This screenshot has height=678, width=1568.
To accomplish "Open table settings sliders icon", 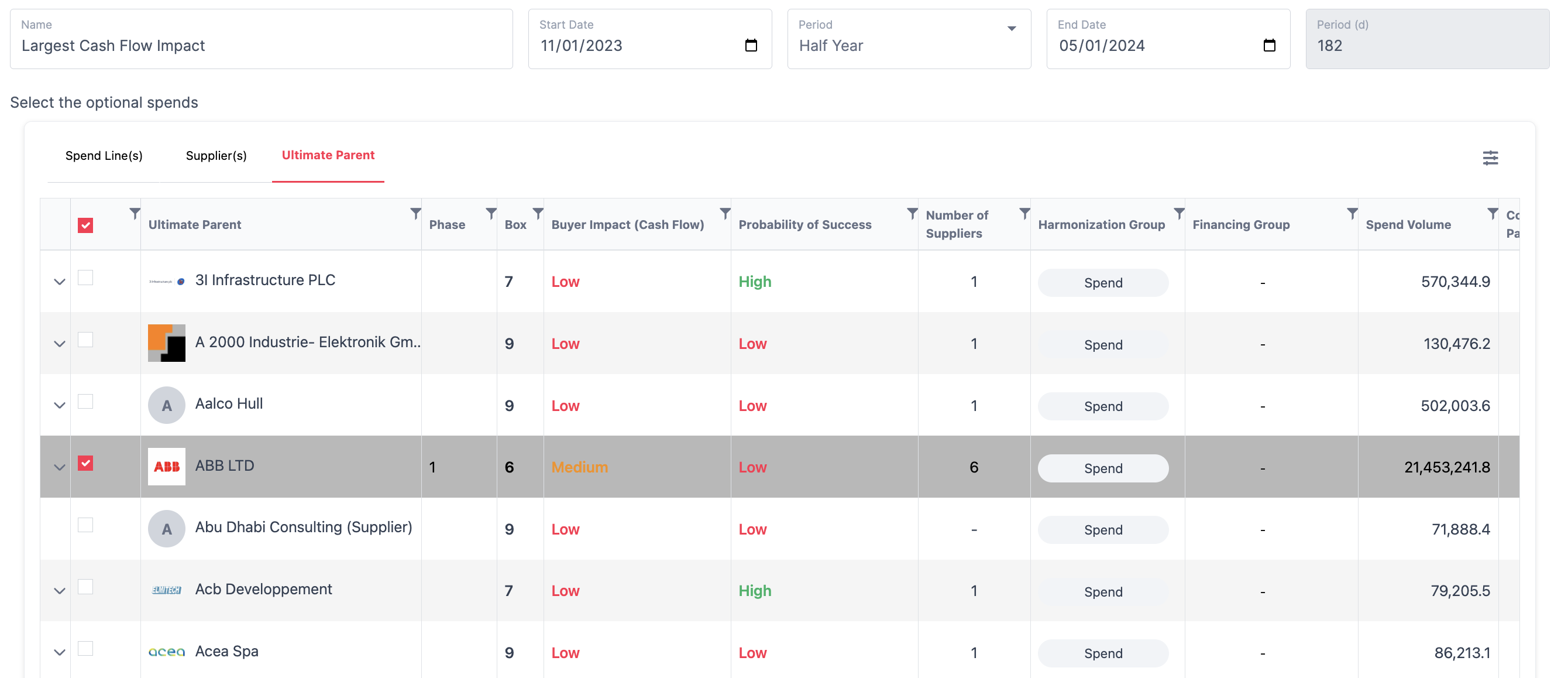I will point(1490,159).
